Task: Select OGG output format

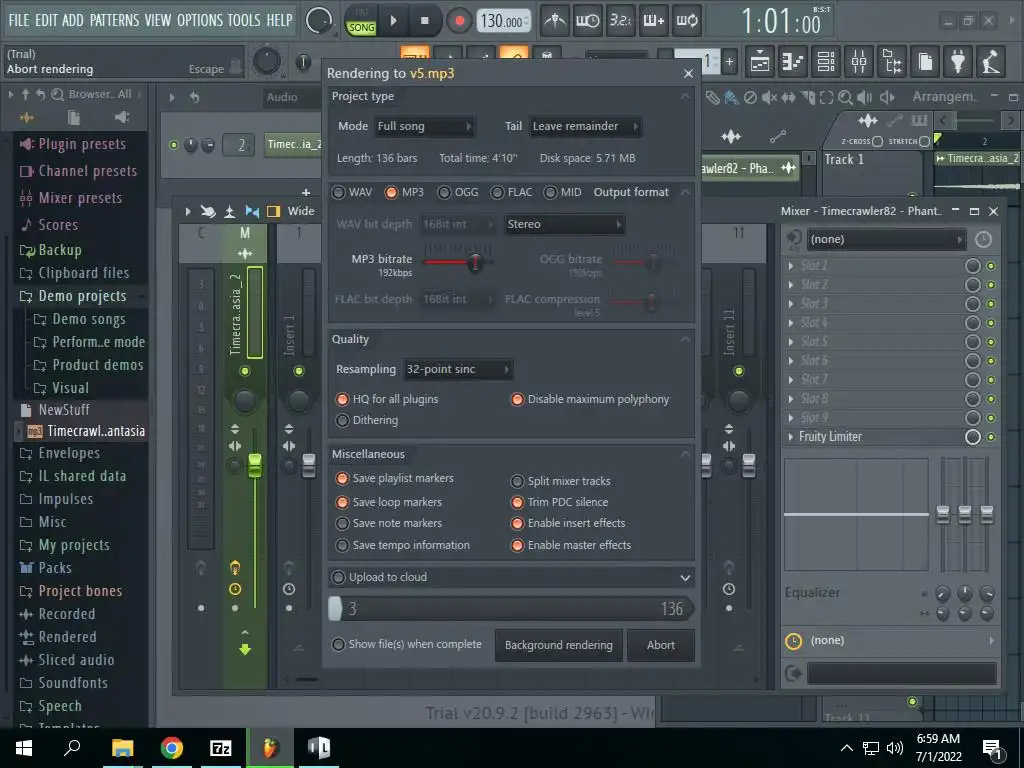Action: click(458, 192)
